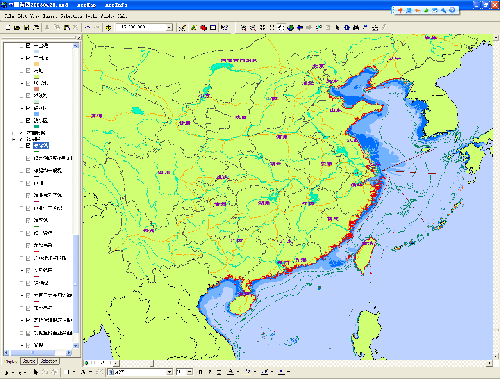Save the map document
Screen dimensions: 500x379
pos(26,28)
